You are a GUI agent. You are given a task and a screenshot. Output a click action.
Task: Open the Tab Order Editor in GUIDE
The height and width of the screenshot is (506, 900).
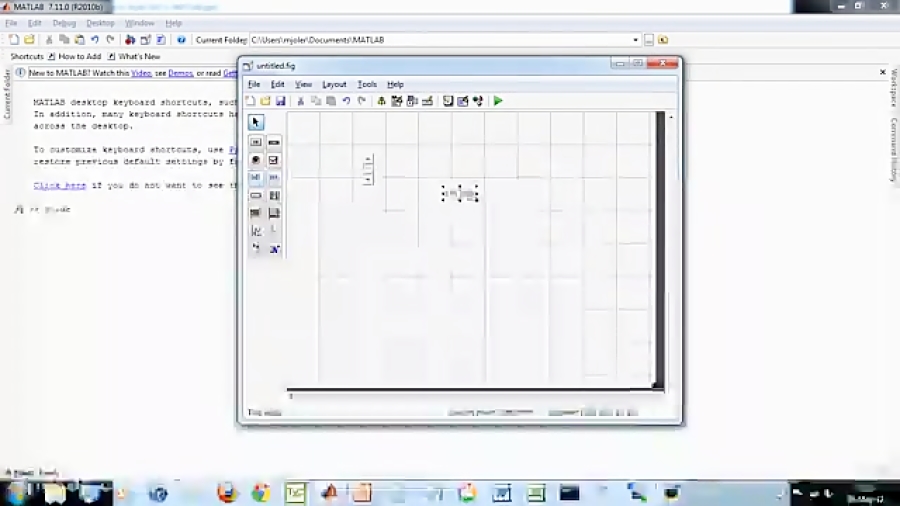[x=412, y=101]
